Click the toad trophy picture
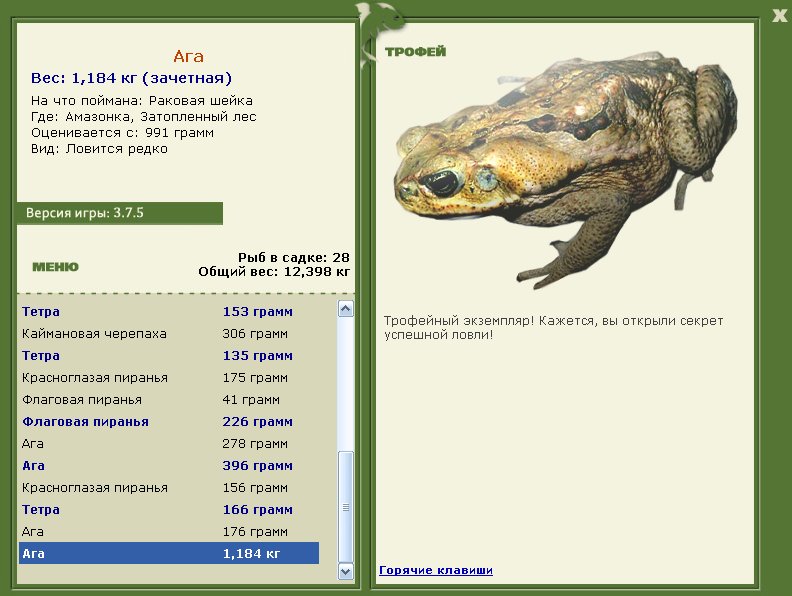Screen dimensions: 792x596 (x=565, y=169)
